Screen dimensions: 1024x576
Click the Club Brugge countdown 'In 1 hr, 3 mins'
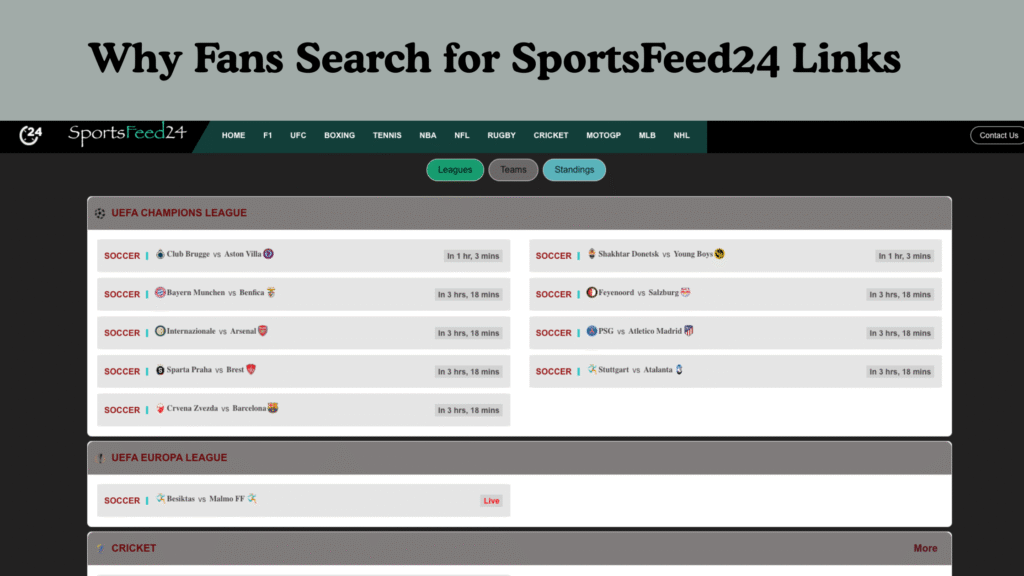[473, 256]
